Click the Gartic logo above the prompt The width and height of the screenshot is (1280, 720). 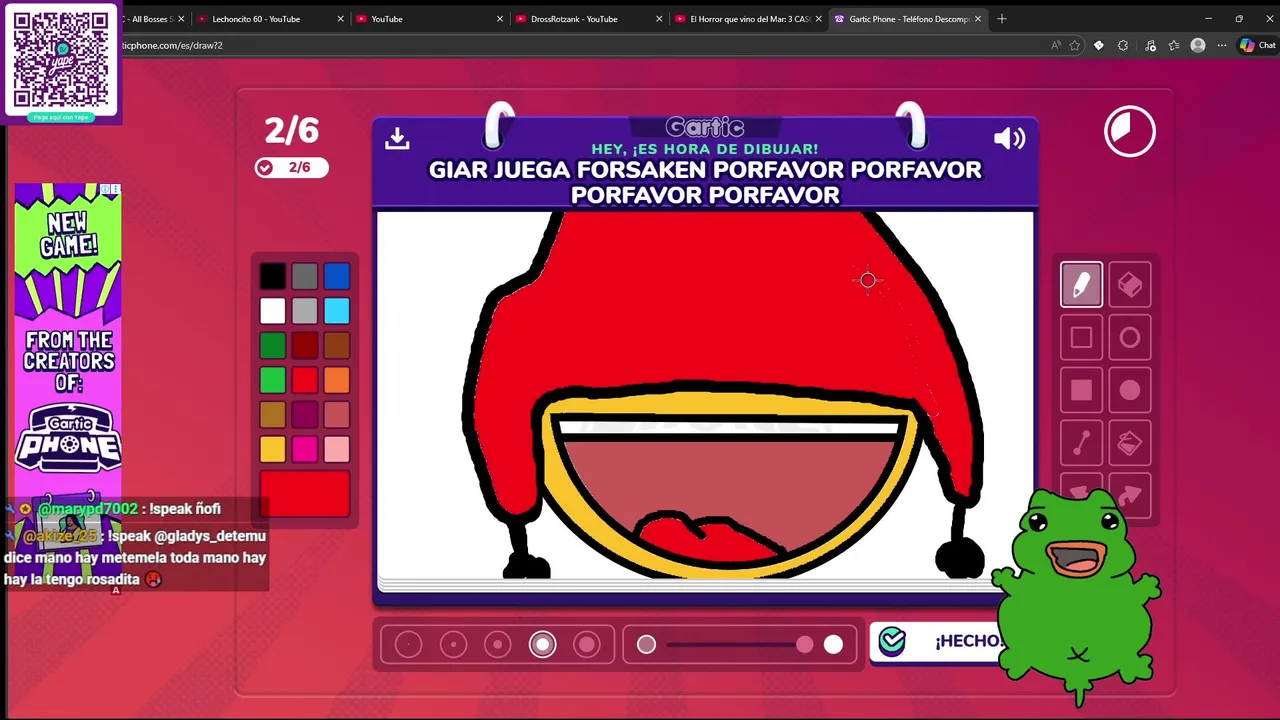tap(705, 128)
